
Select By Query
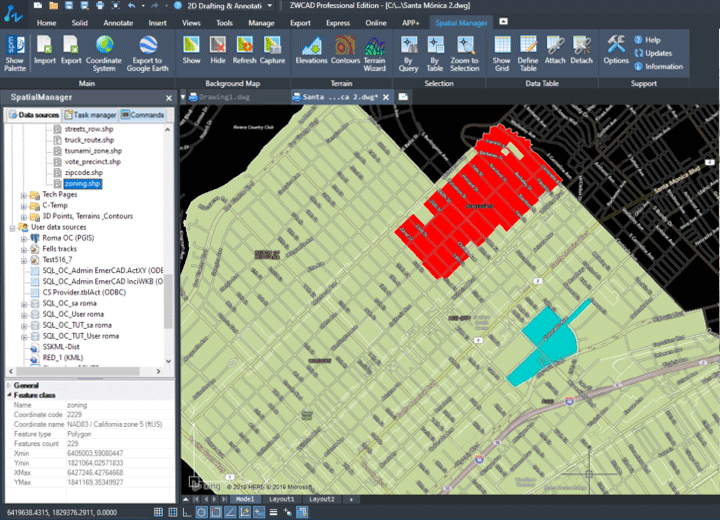[x=408, y=53]
